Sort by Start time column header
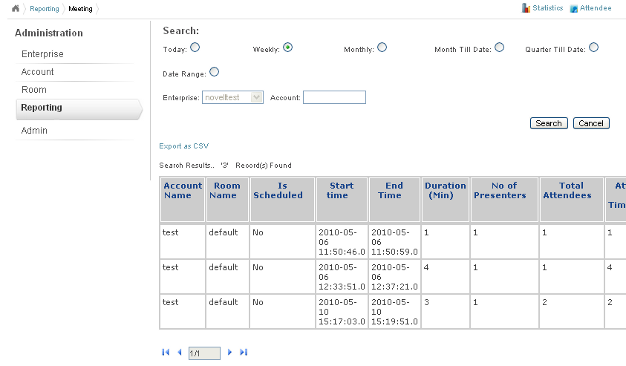Image resolution: width=626 pixels, height=366 pixels. 342,199
